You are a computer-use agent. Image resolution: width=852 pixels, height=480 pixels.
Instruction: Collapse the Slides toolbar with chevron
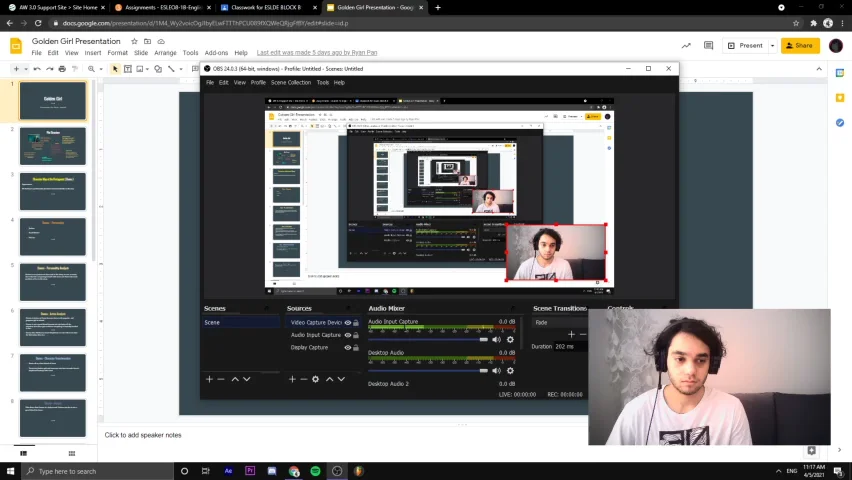point(819,69)
